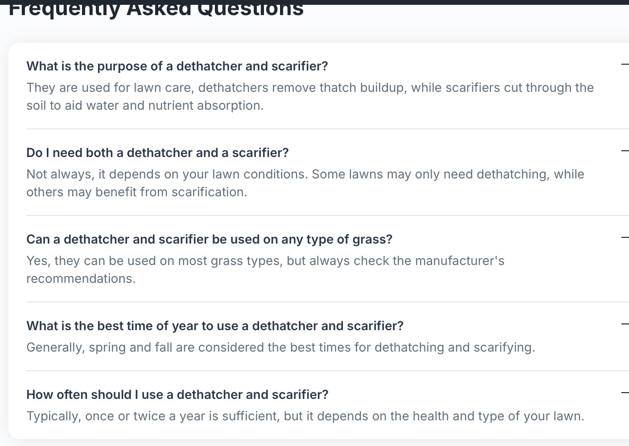This screenshot has width=629, height=446.
Task: Click minus icon beside 'Do I need both' question
Action: 624,152
